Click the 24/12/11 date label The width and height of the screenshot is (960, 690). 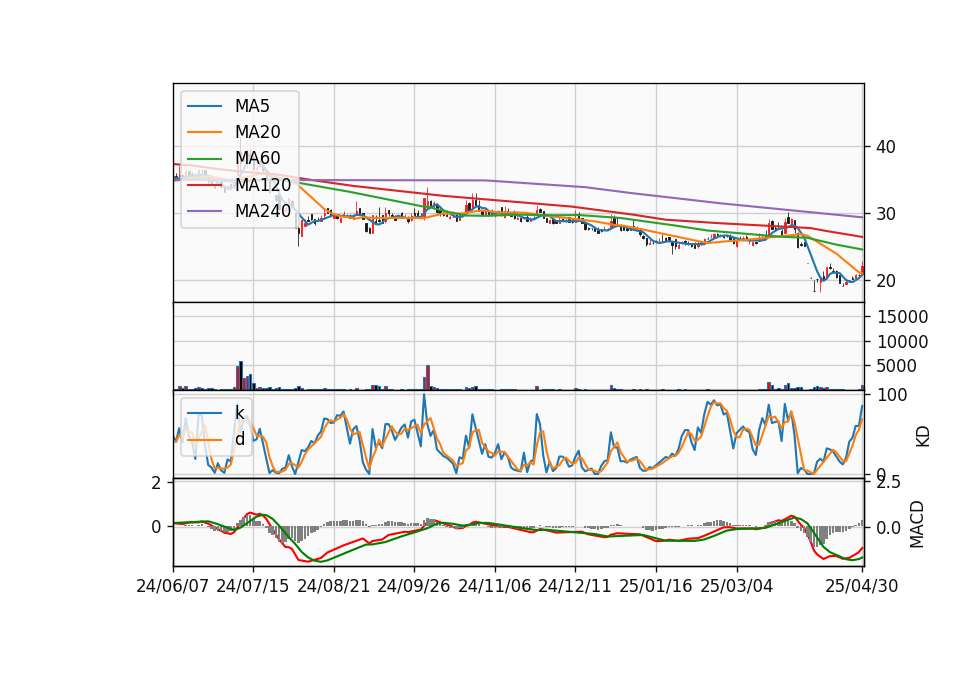574,586
